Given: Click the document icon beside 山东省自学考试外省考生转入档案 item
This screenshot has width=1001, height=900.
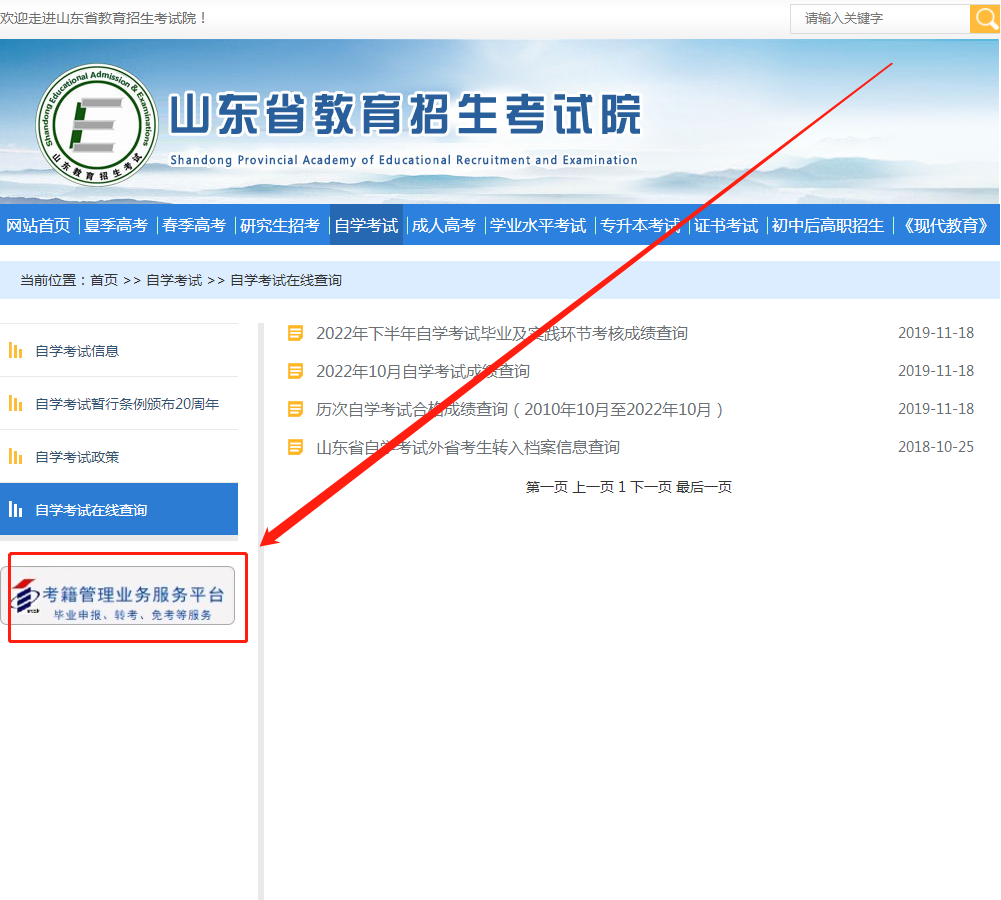Looking at the screenshot, I should pos(295,447).
